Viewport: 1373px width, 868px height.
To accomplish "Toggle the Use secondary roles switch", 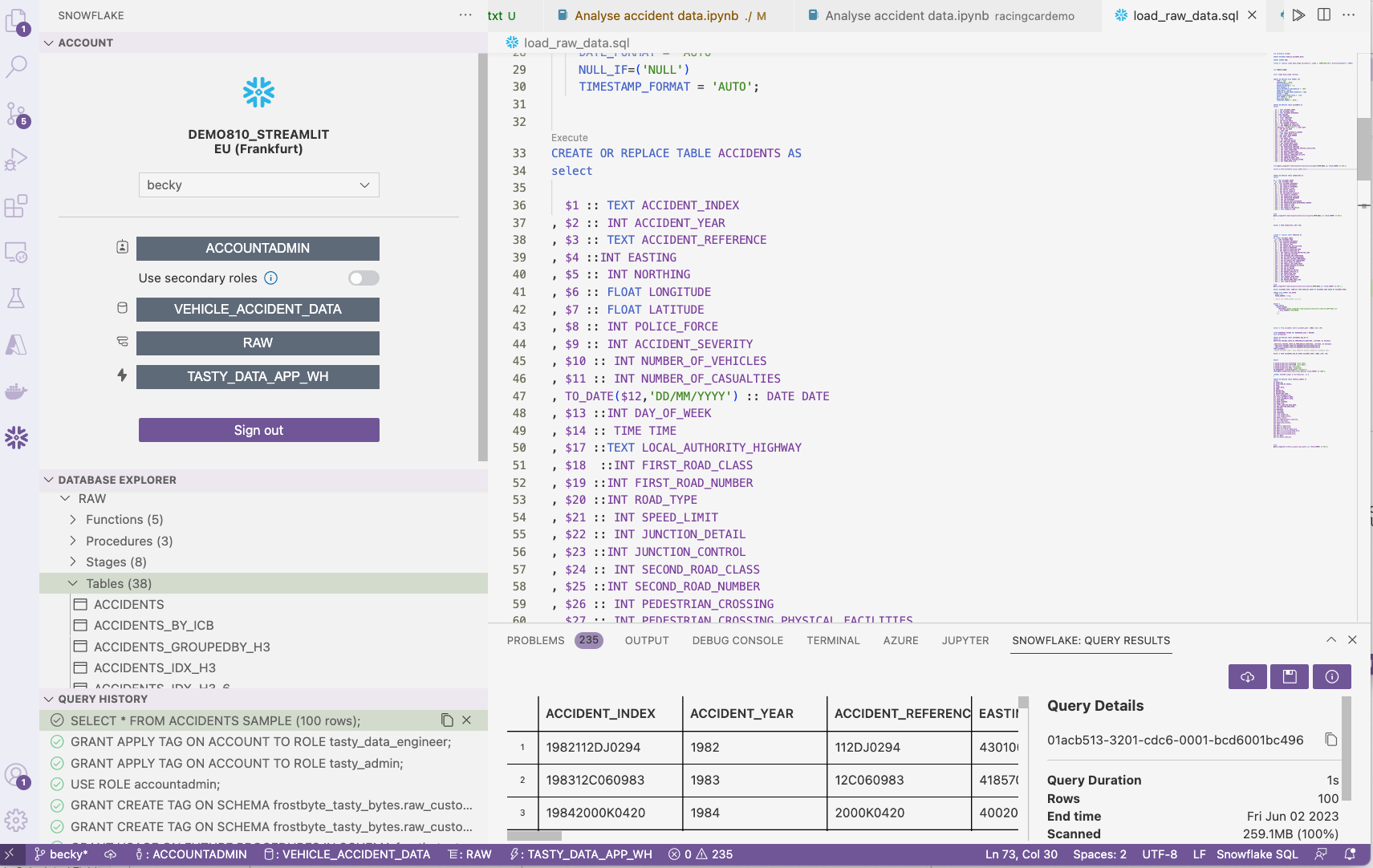I will [364, 278].
